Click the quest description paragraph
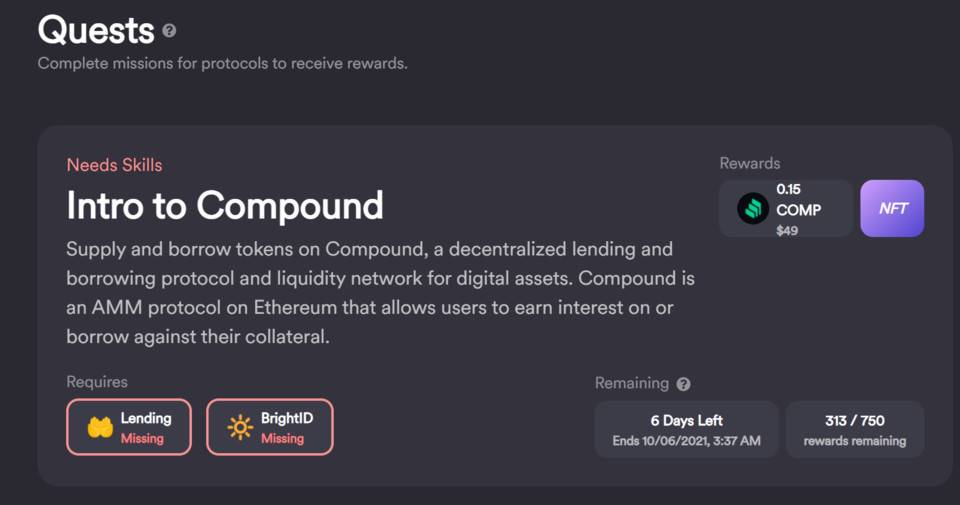 point(380,292)
